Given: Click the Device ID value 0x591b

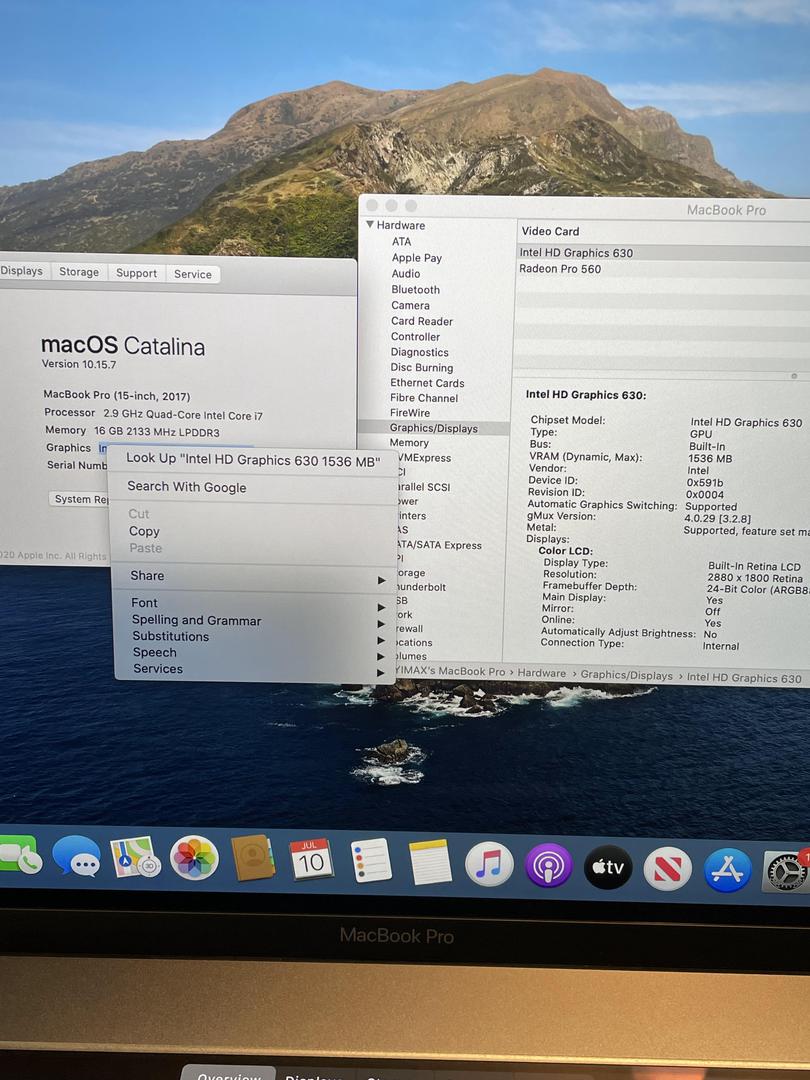Looking at the screenshot, I should (x=705, y=483).
